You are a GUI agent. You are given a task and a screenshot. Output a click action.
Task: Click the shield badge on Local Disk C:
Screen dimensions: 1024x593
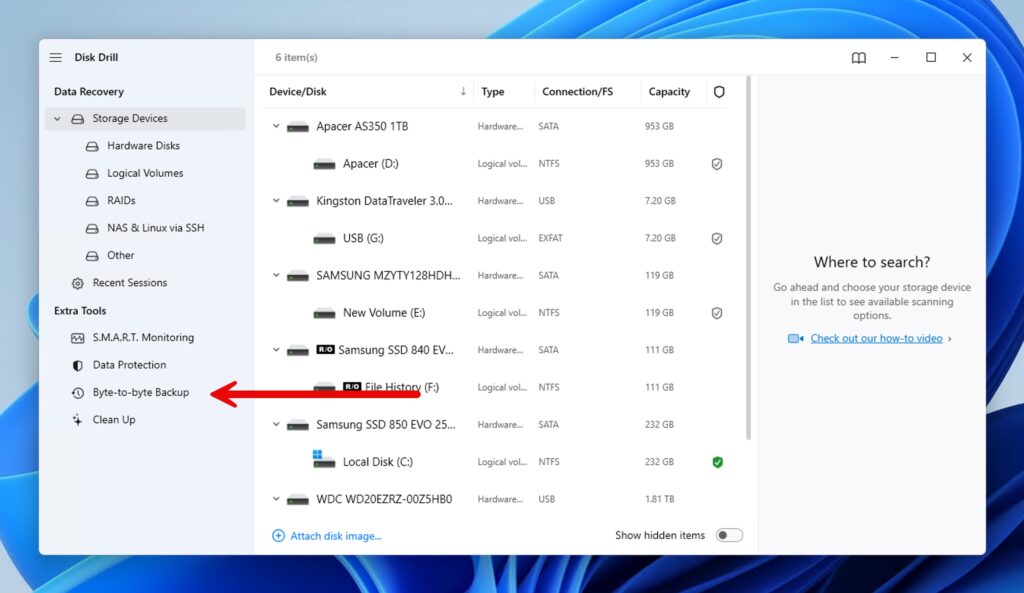click(x=717, y=461)
